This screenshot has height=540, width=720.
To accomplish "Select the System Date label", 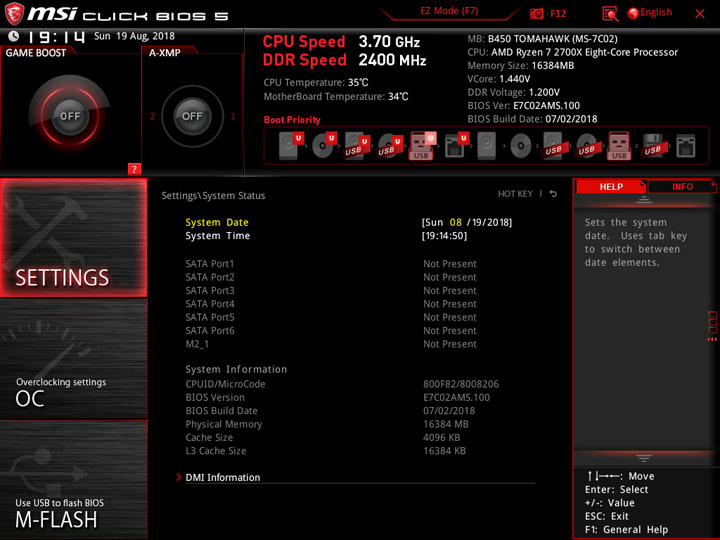I will 217,222.
